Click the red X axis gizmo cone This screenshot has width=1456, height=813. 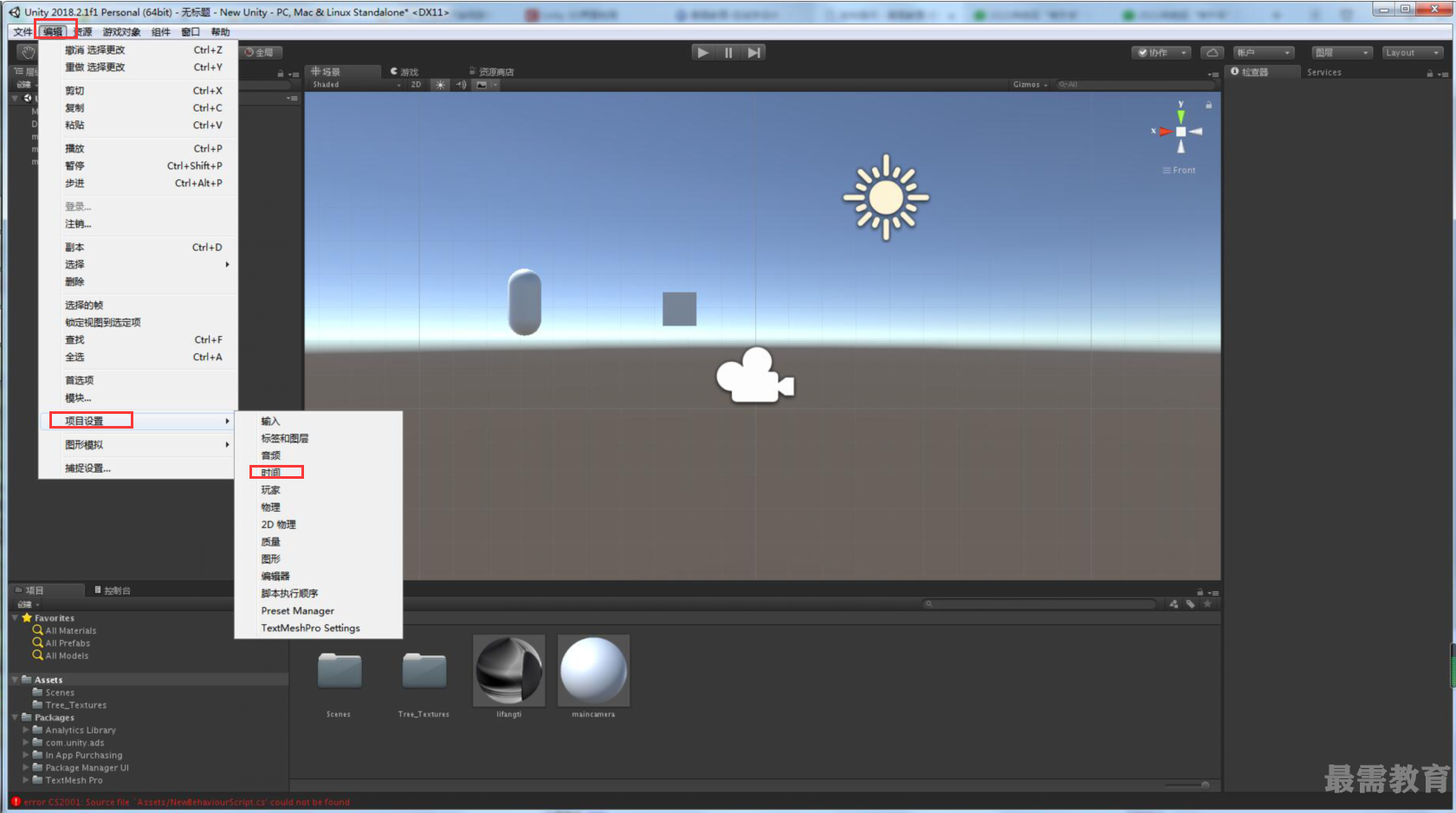[1165, 132]
